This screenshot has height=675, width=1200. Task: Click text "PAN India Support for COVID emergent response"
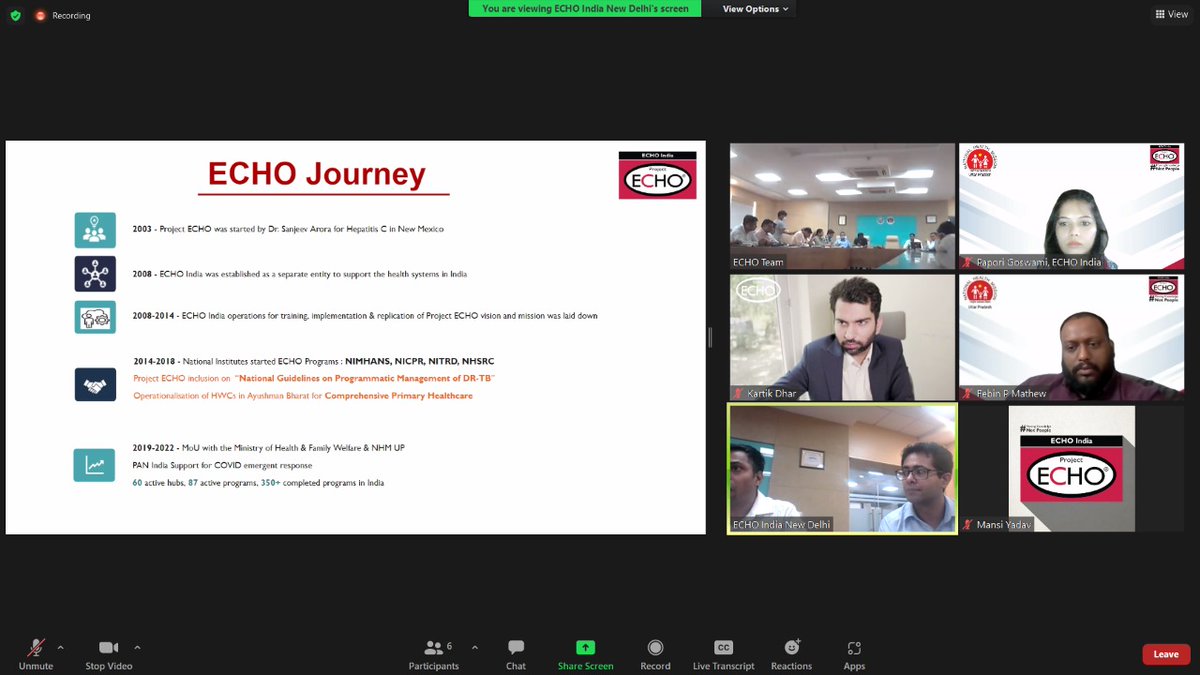coord(222,465)
